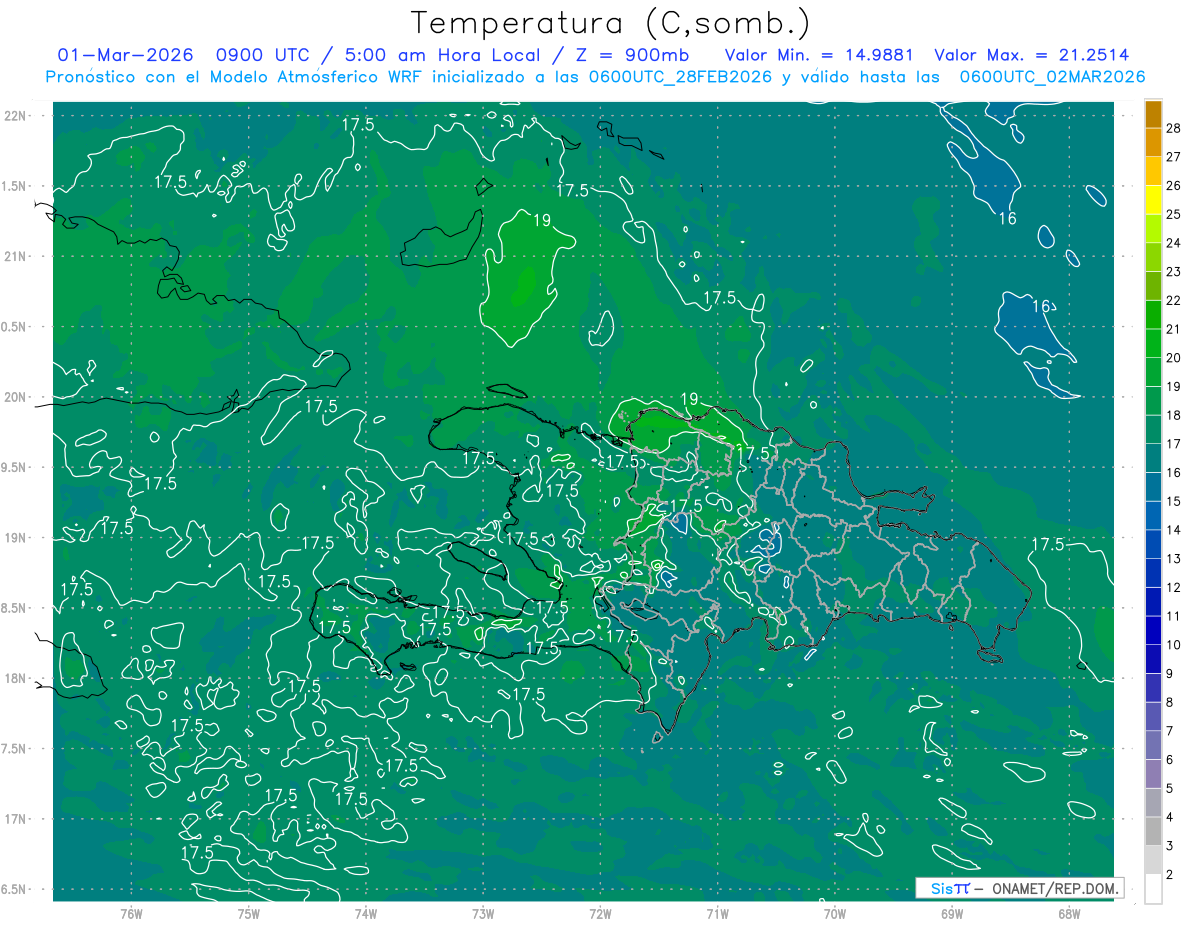This screenshot has width=1200, height=927.
Task: Click the "74W" longitude label
Action: pos(365,914)
